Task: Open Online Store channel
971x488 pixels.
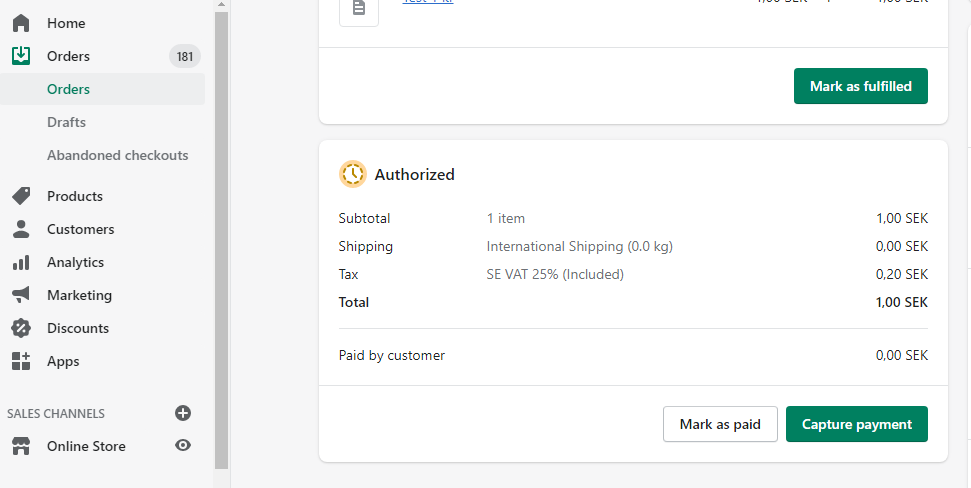Action: [86, 446]
